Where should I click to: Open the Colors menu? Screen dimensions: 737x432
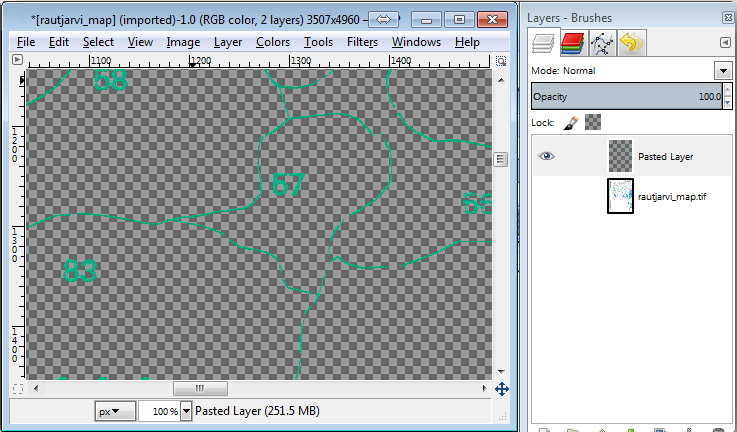(273, 42)
